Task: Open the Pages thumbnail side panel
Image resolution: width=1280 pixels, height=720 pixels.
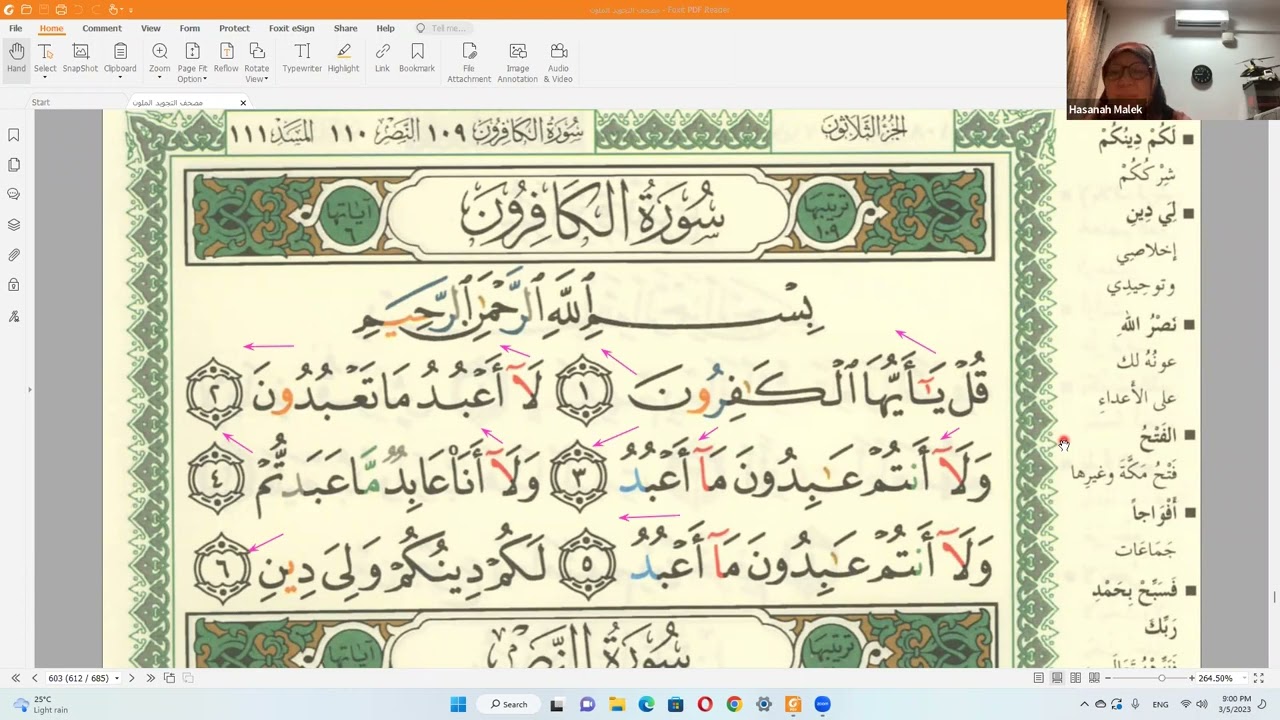Action: coord(14,165)
